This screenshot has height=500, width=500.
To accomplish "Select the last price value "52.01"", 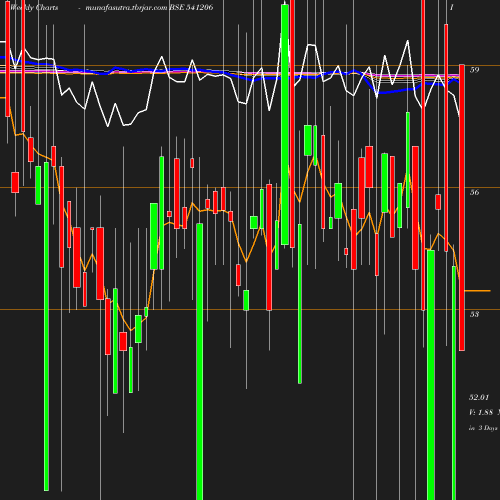I will [x=479, y=397].
